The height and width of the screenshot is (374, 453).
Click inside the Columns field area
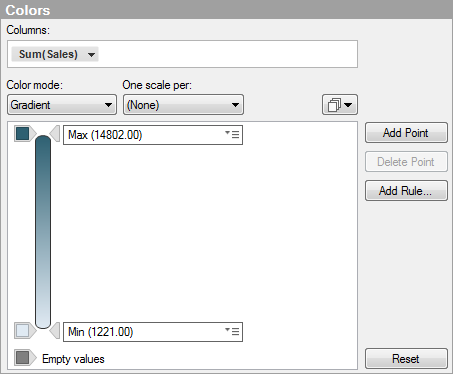tap(182, 54)
